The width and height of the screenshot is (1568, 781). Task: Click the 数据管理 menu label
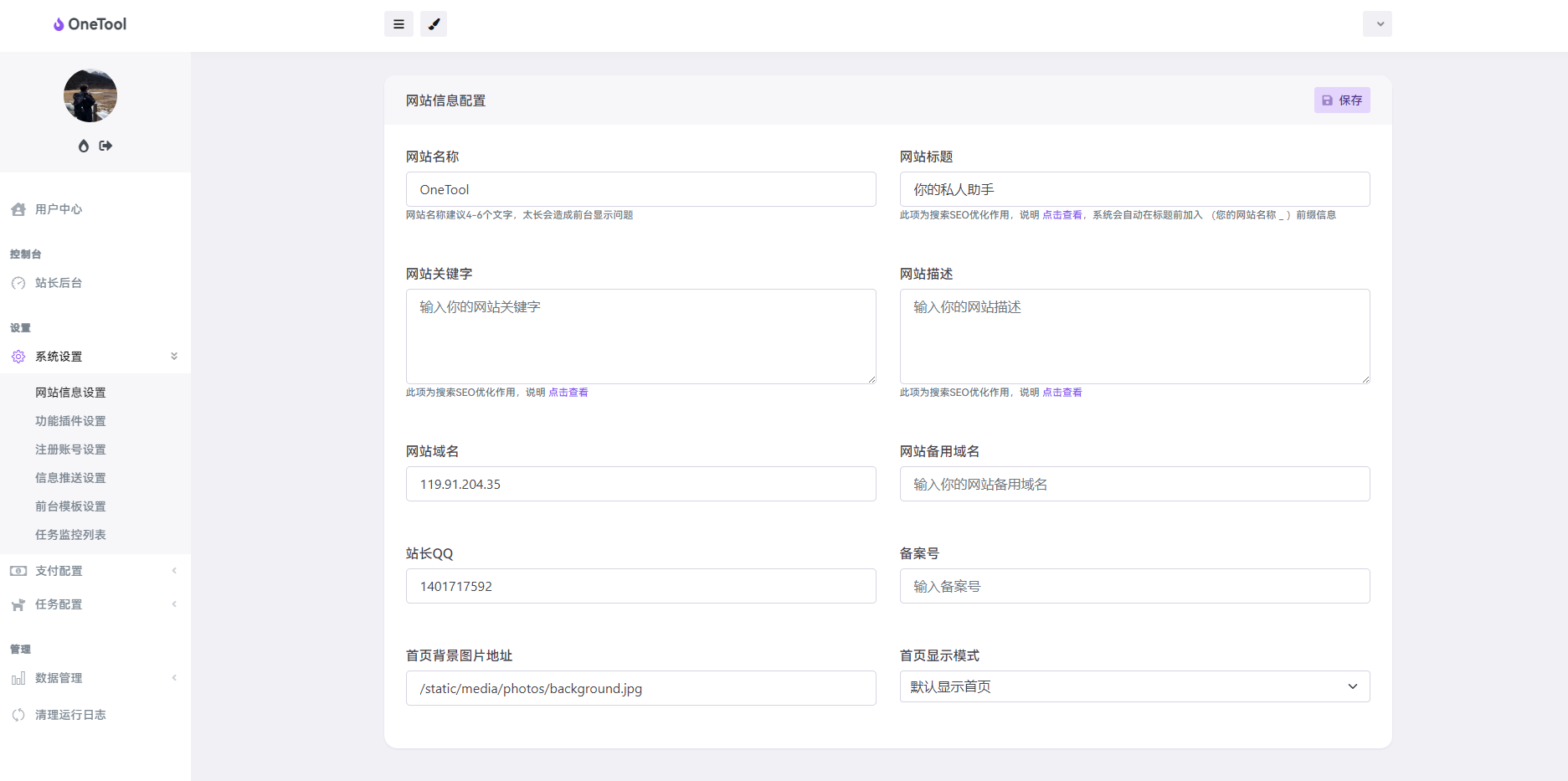(x=59, y=678)
